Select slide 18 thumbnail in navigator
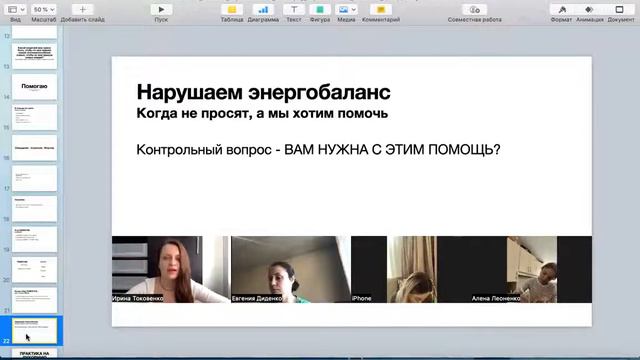This screenshot has height=360, width=640. point(34,209)
